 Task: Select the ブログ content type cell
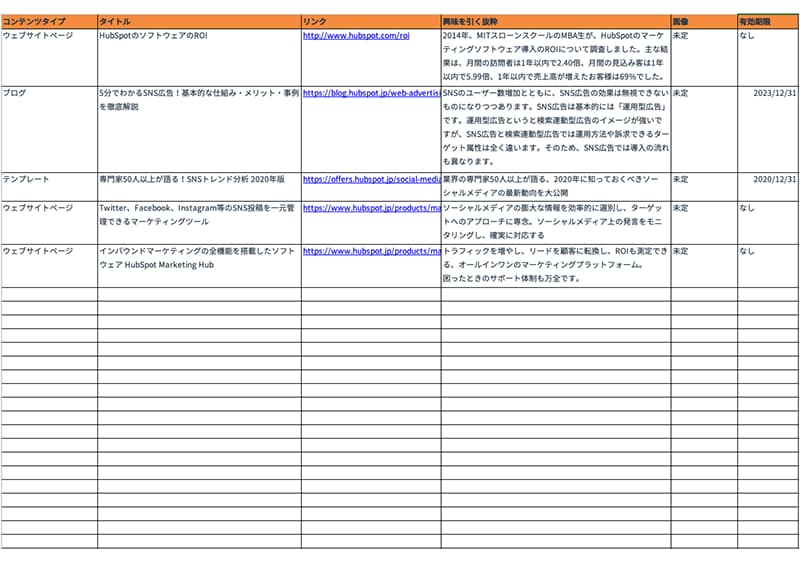[x=49, y=129]
